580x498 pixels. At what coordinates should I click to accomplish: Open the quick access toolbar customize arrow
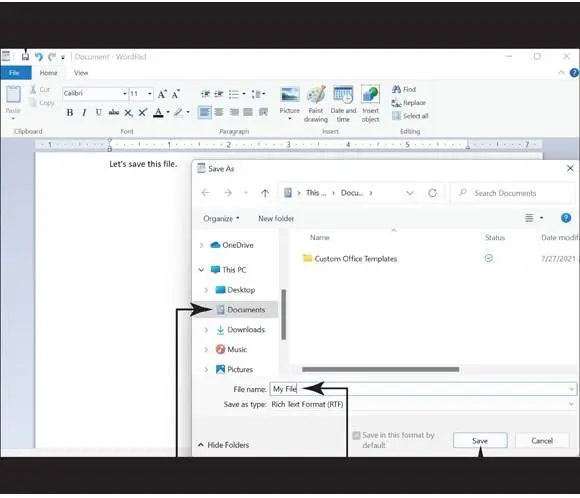click(x=63, y=57)
